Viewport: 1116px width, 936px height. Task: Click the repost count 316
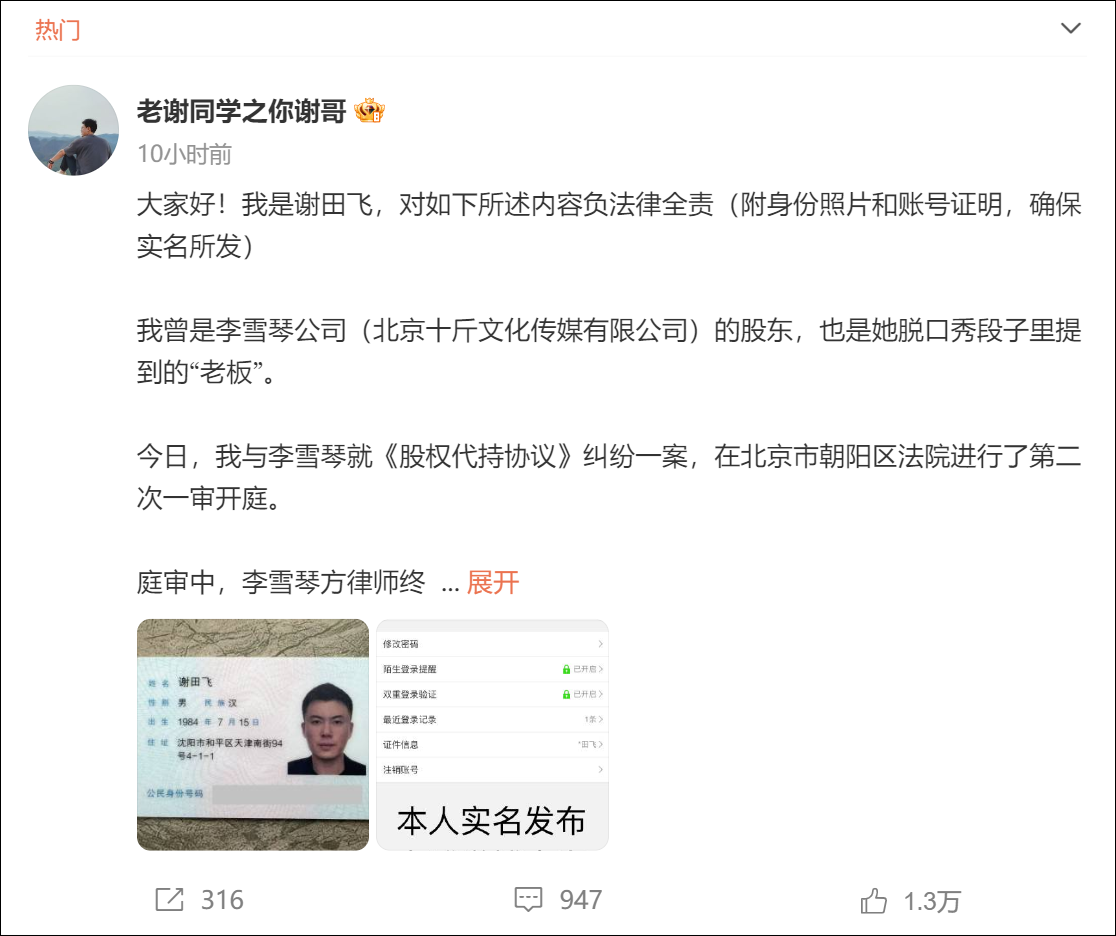(222, 900)
